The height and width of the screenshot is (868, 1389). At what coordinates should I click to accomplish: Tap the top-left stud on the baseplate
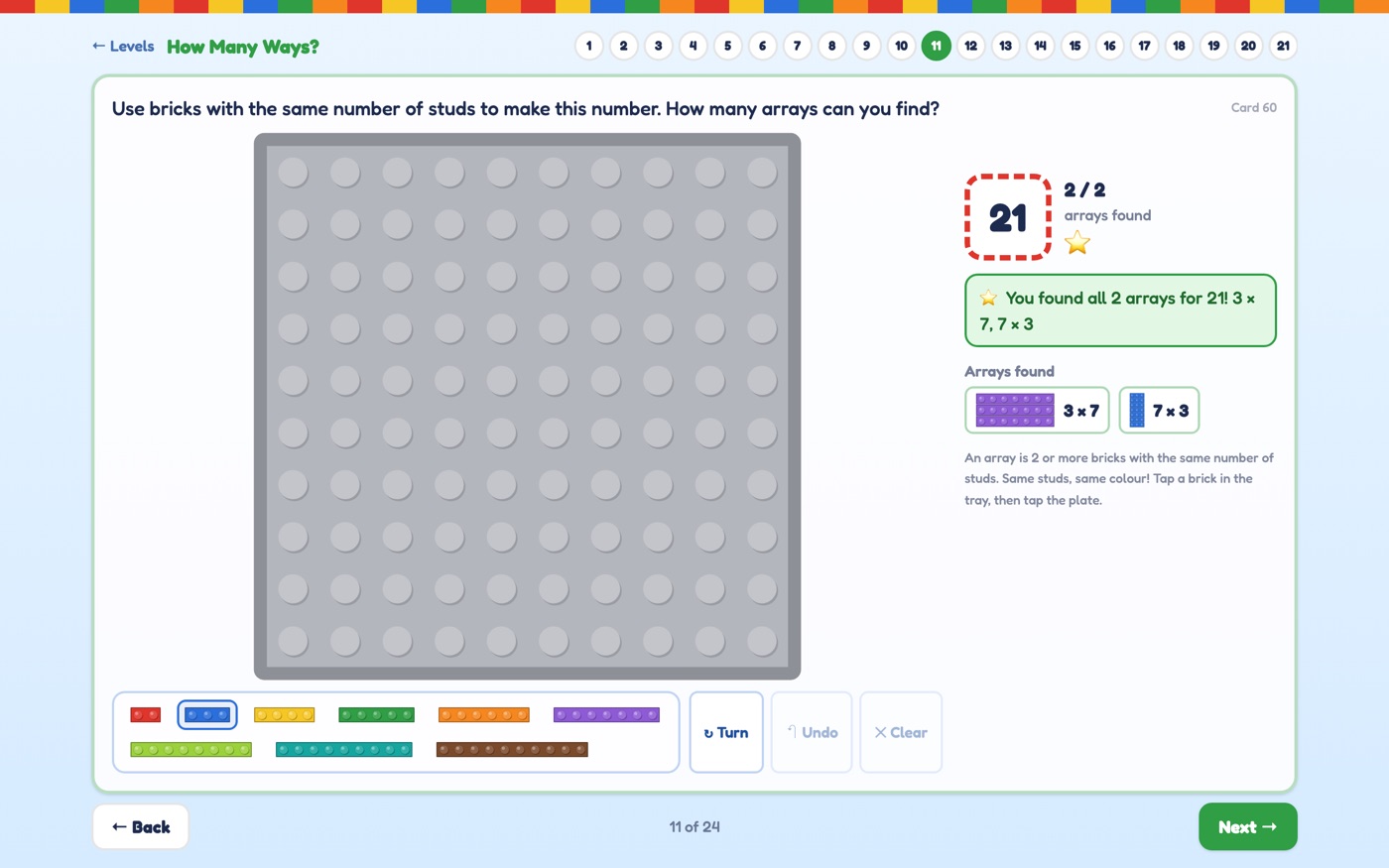point(293,173)
